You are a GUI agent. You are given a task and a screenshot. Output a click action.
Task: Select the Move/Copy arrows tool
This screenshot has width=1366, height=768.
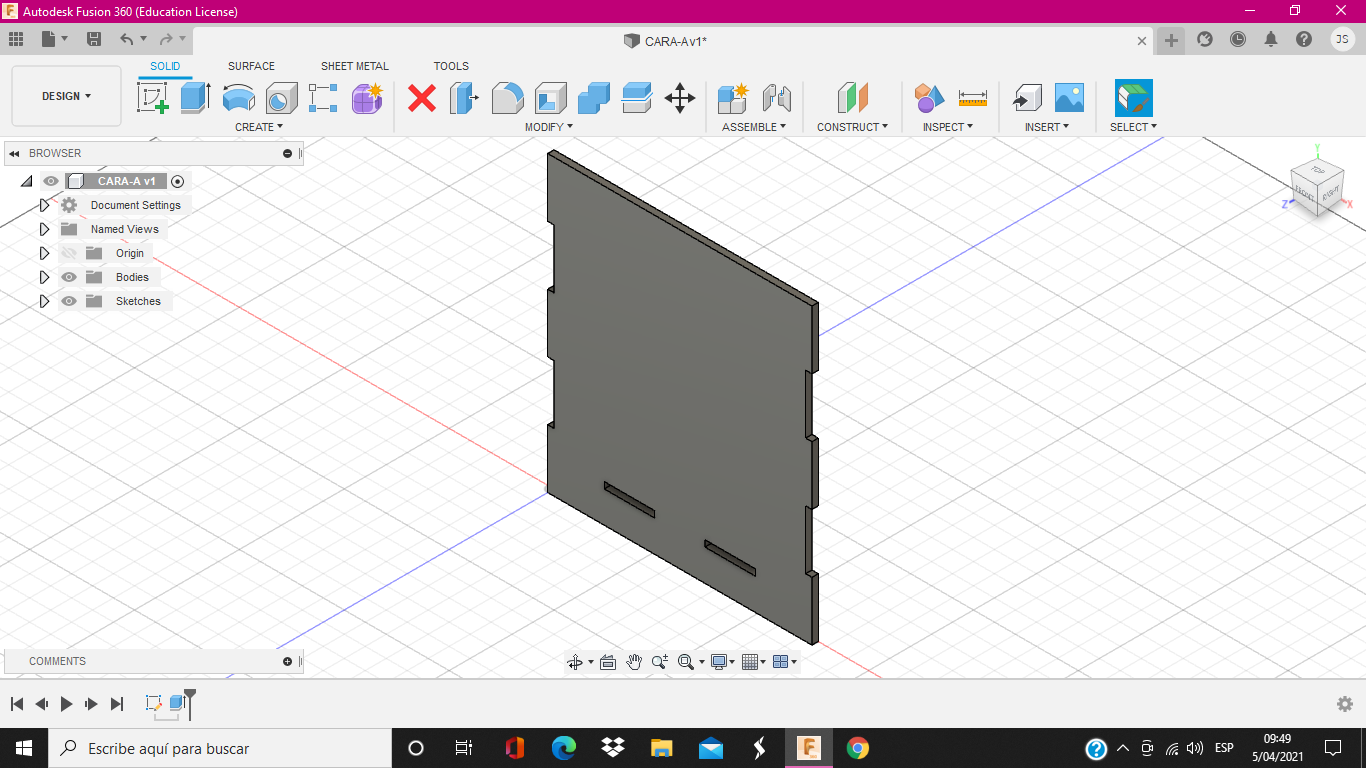(680, 98)
